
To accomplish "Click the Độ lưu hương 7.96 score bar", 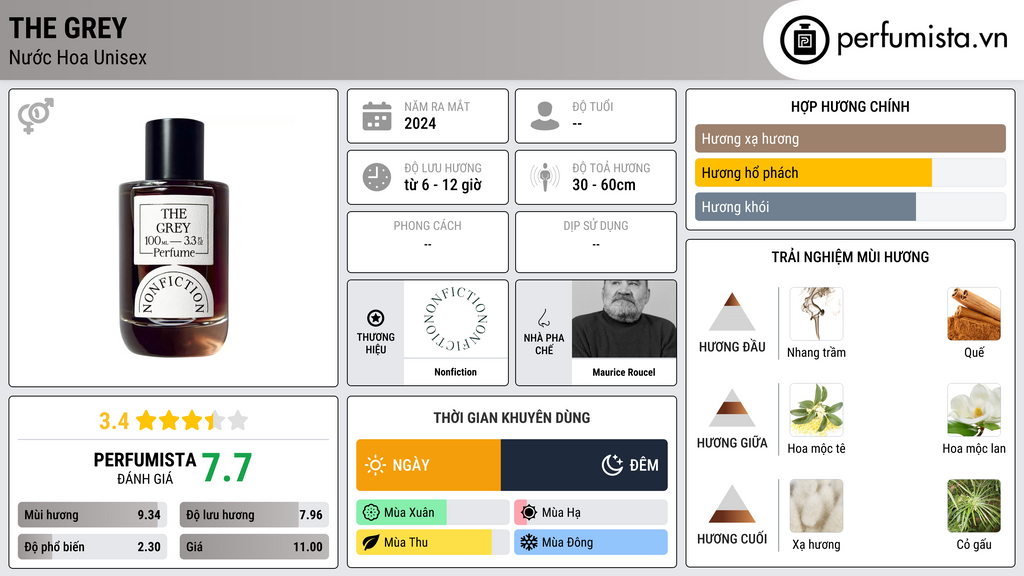I will [x=254, y=515].
